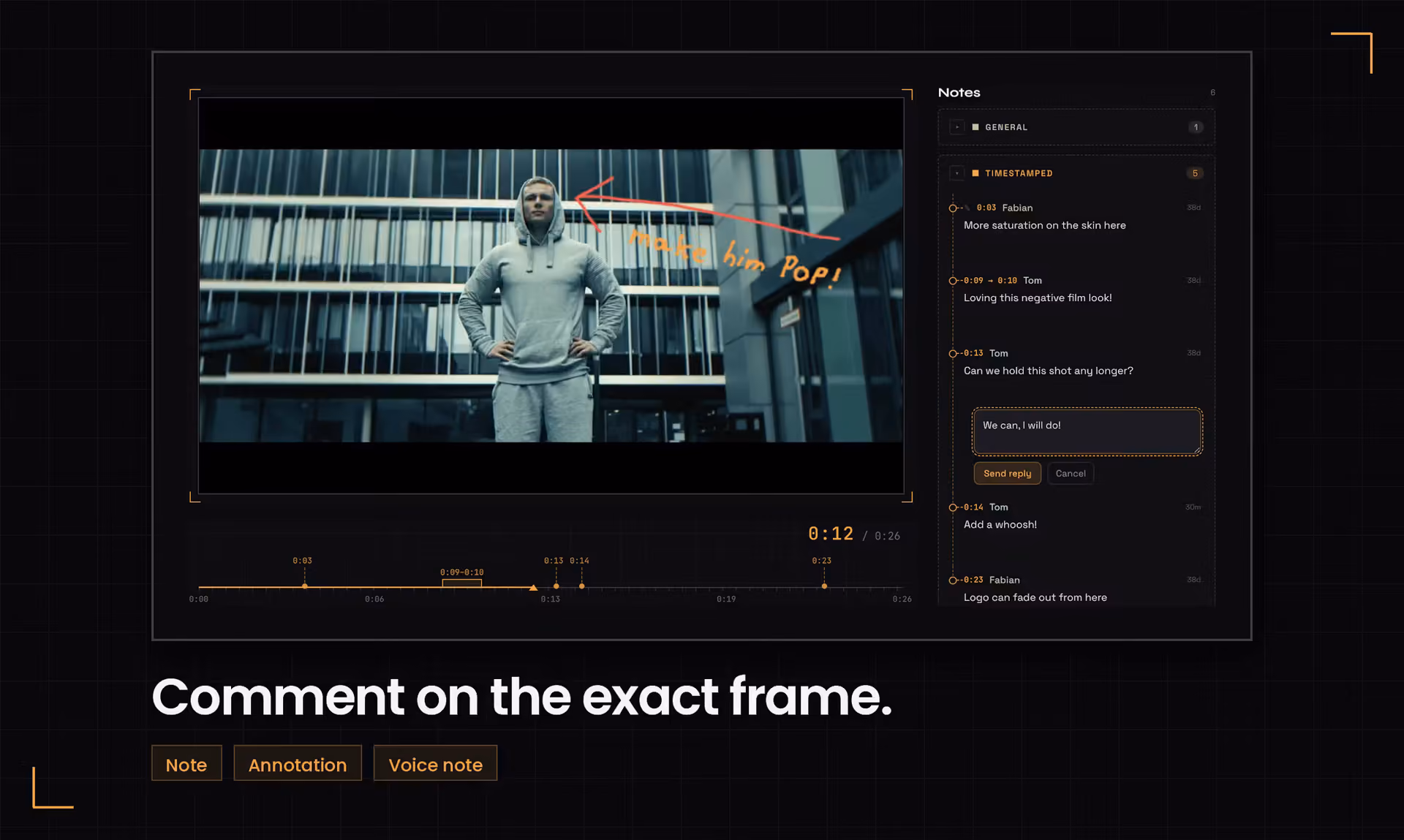Expand the General notes section
Screen dimensions: 1404x840
[956, 127]
